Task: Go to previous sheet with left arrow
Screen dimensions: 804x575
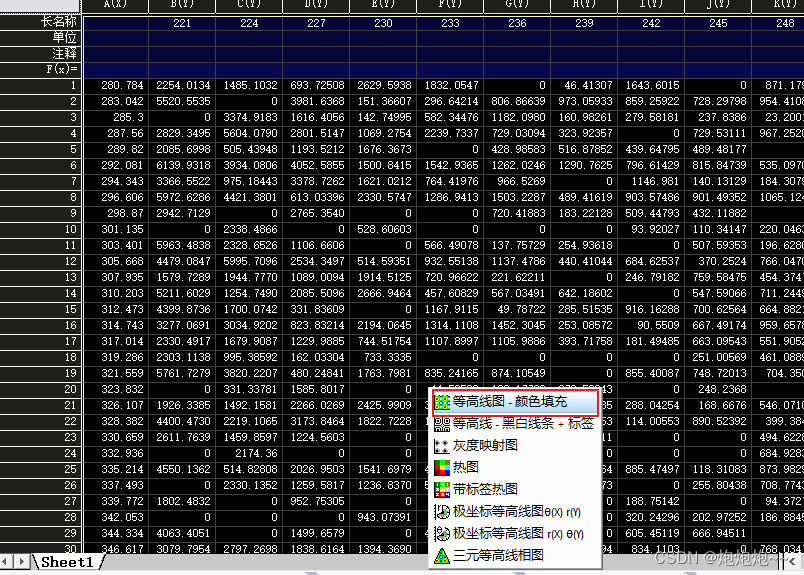Action: (x=6, y=562)
